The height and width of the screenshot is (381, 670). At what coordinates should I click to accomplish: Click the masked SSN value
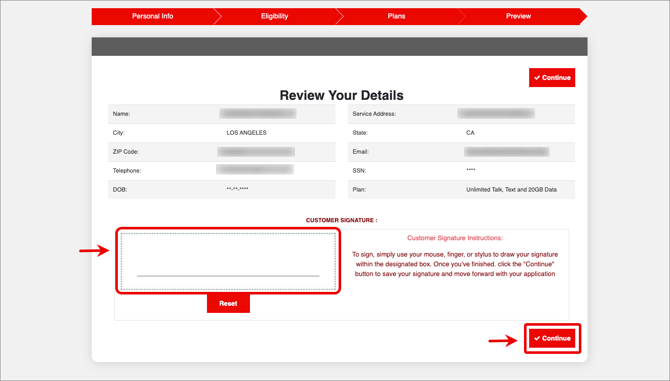471,170
